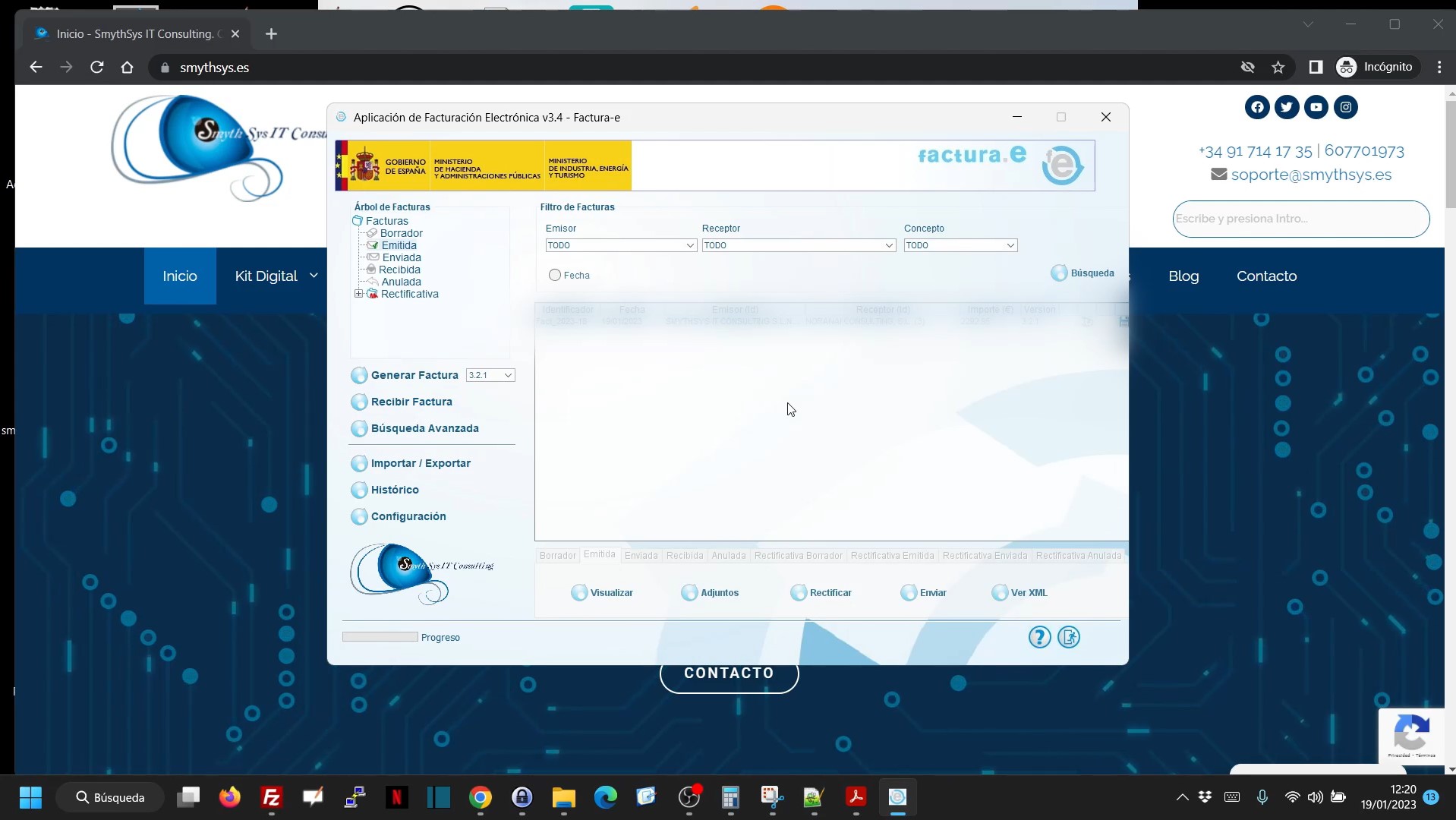The width and height of the screenshot is (1456, 820).
Task: Click the Generar Factura icon
Action: click(359, 376)
